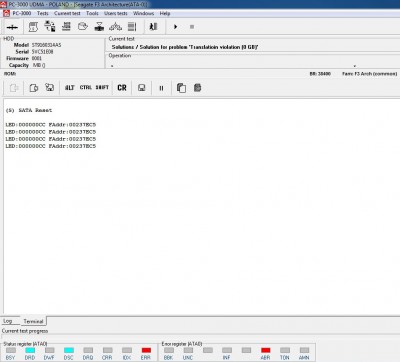The width and height of the screenshot is (400, 362).
Task: Open the Users tests menu
Action: click(x=116, y=13)
